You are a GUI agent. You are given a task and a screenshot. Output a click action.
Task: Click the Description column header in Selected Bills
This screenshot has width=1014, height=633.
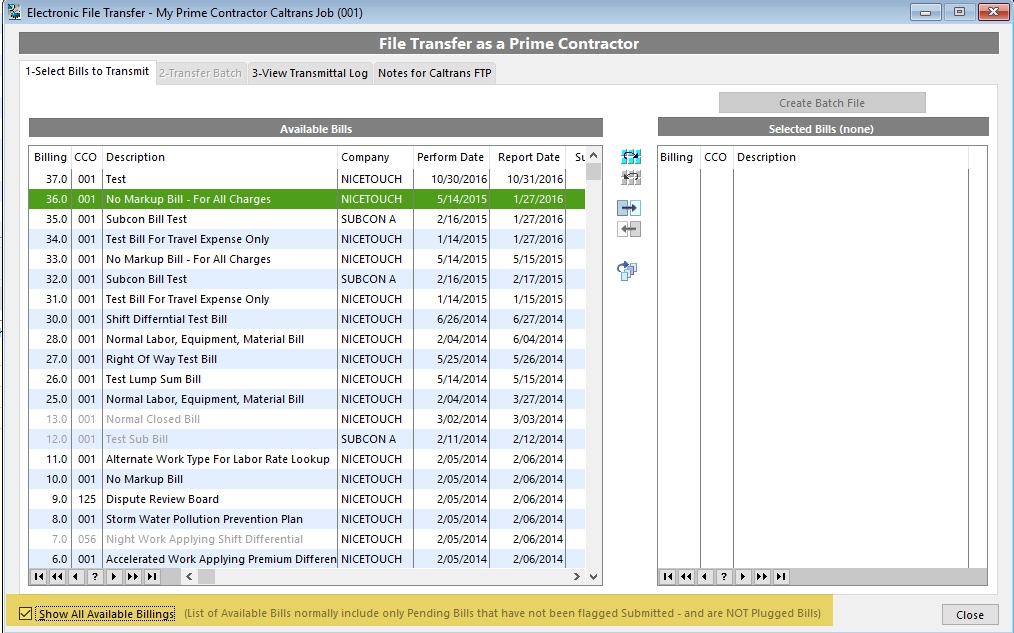(x=851, y=157)
